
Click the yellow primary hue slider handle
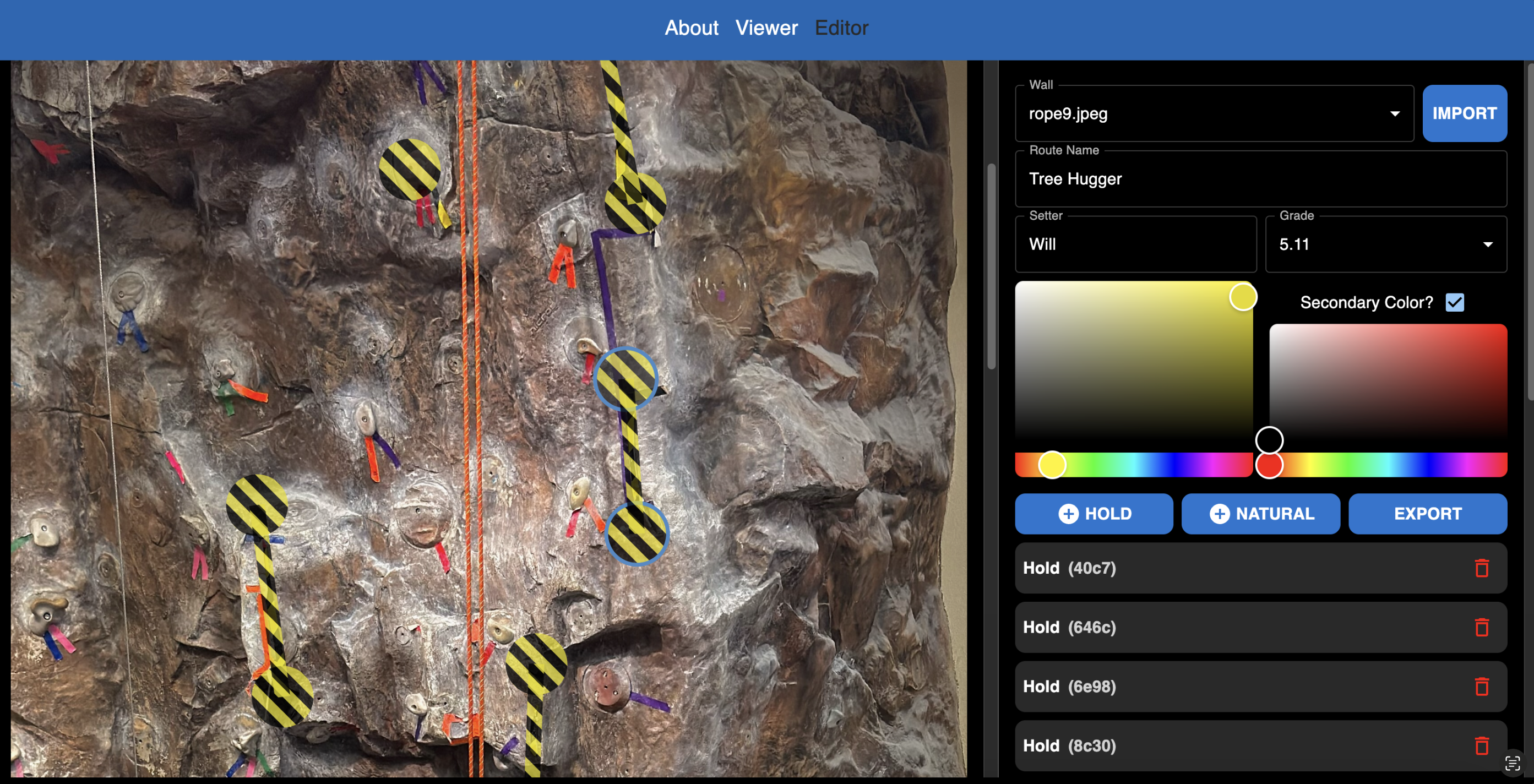pyautogui.click(x=1052, y=465)
